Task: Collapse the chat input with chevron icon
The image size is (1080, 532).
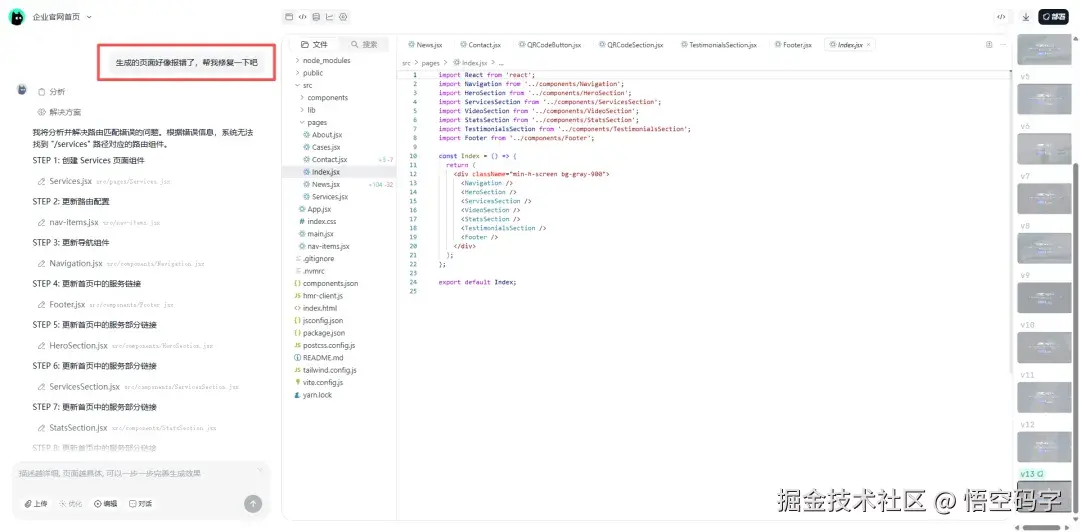Action: [260, 470]
